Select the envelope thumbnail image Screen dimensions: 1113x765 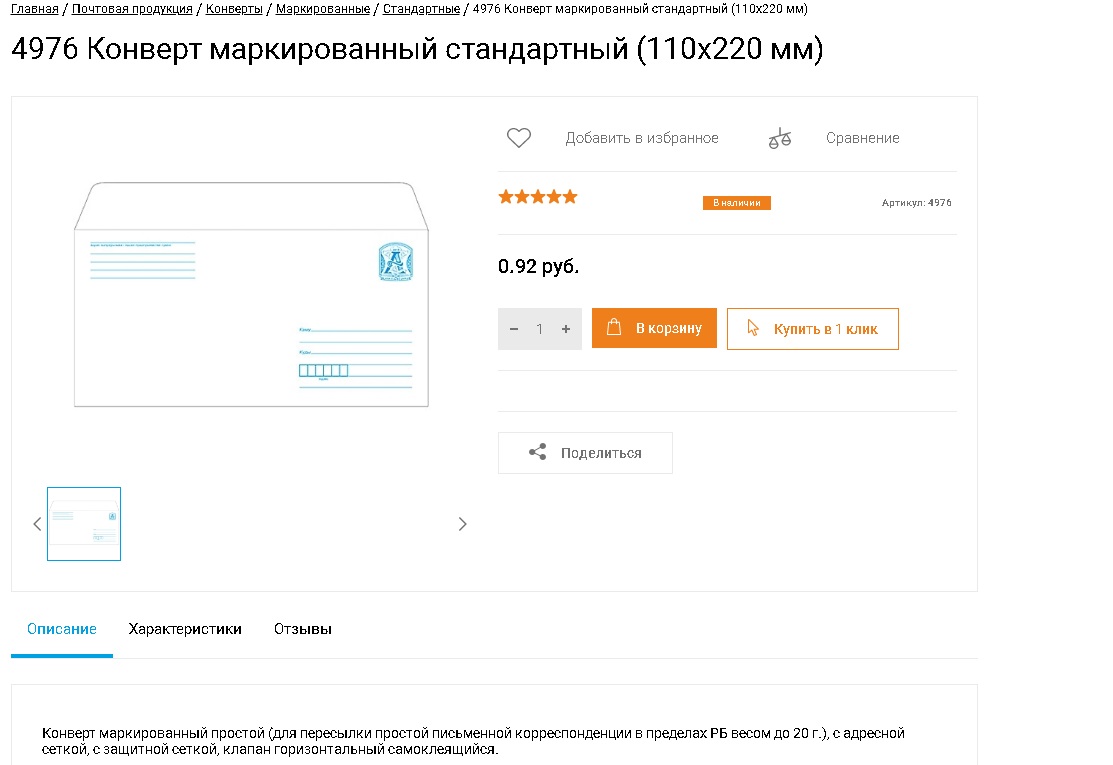[x=84, y=524]
